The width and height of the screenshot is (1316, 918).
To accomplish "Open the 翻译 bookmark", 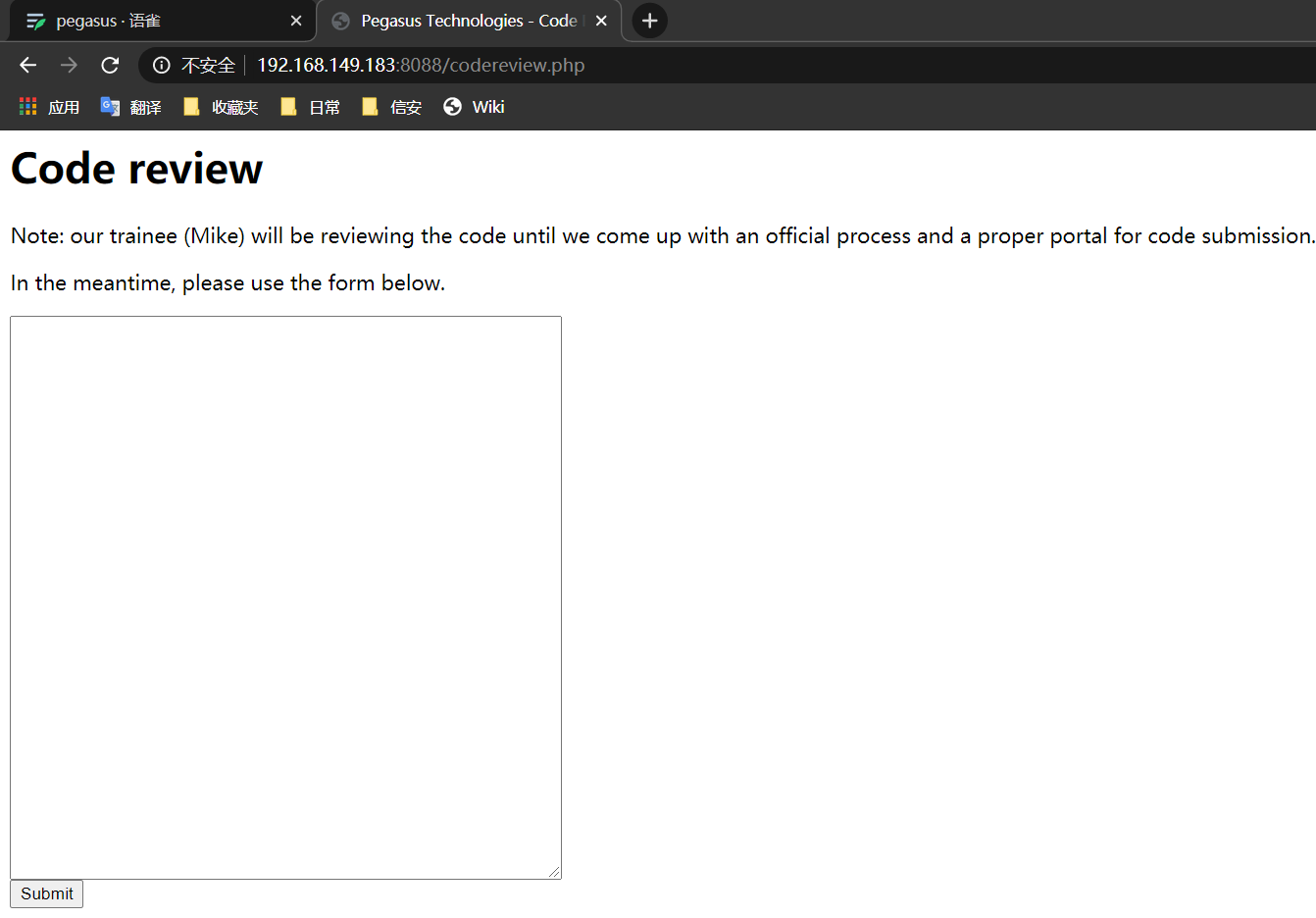I will tap(130, 107).
